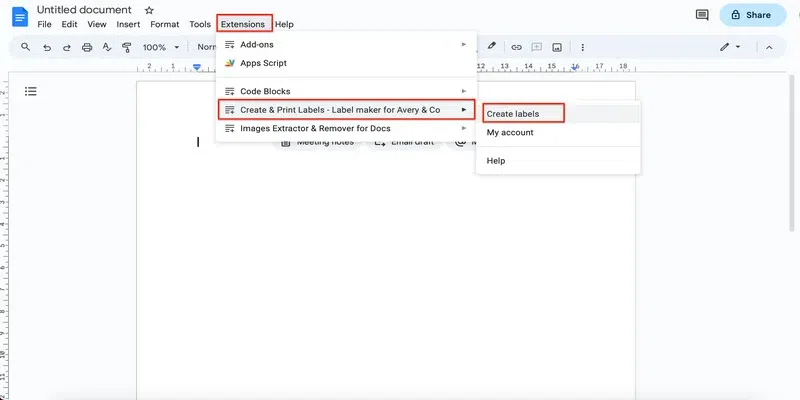Expand the Code Blocks submenu
The width and height of the screenshot is (800, 400).
point(346,91)
